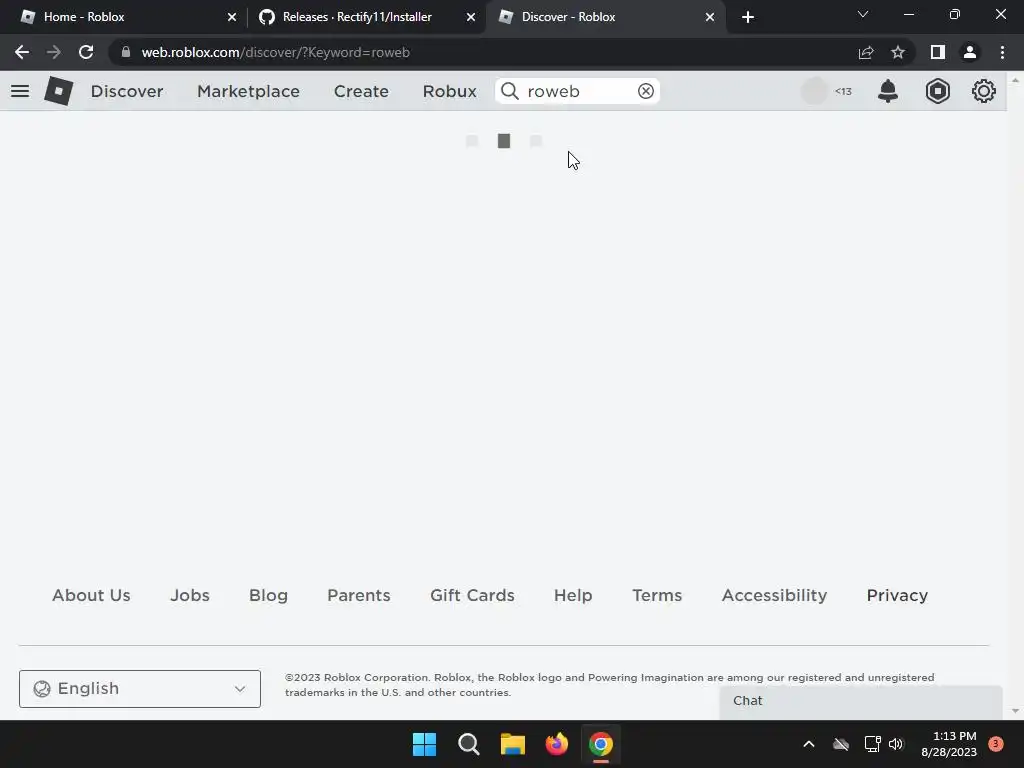Click the search magnifier icon
1024x768 pixels.
click(510, 91)
